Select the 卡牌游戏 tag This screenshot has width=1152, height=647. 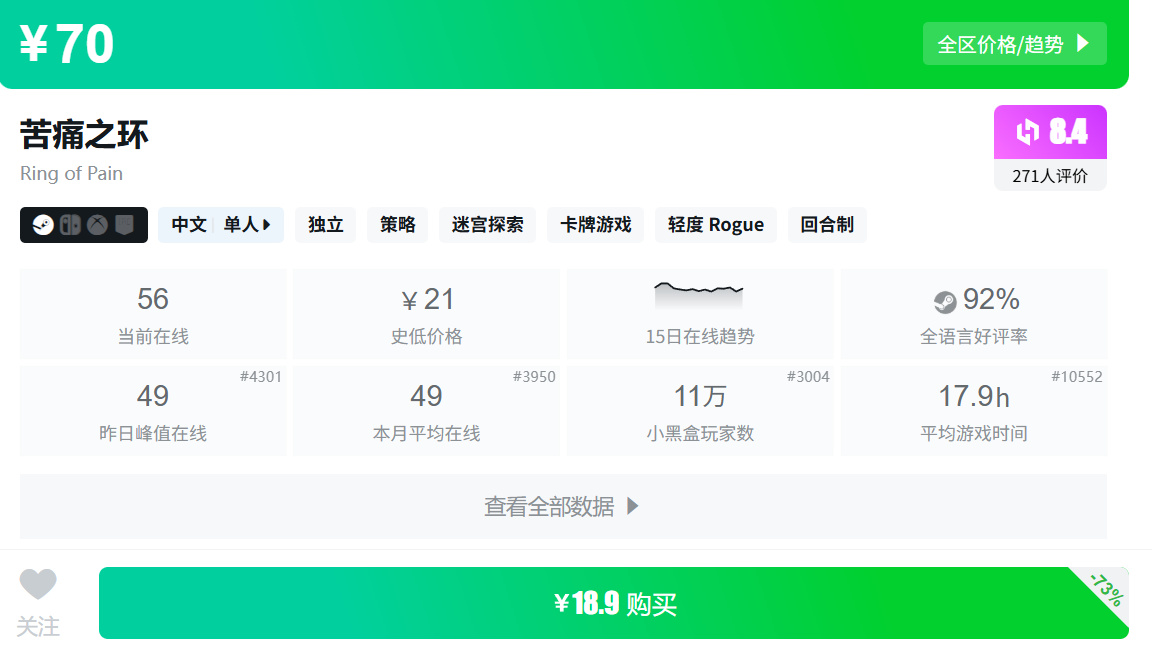(596, 225)
